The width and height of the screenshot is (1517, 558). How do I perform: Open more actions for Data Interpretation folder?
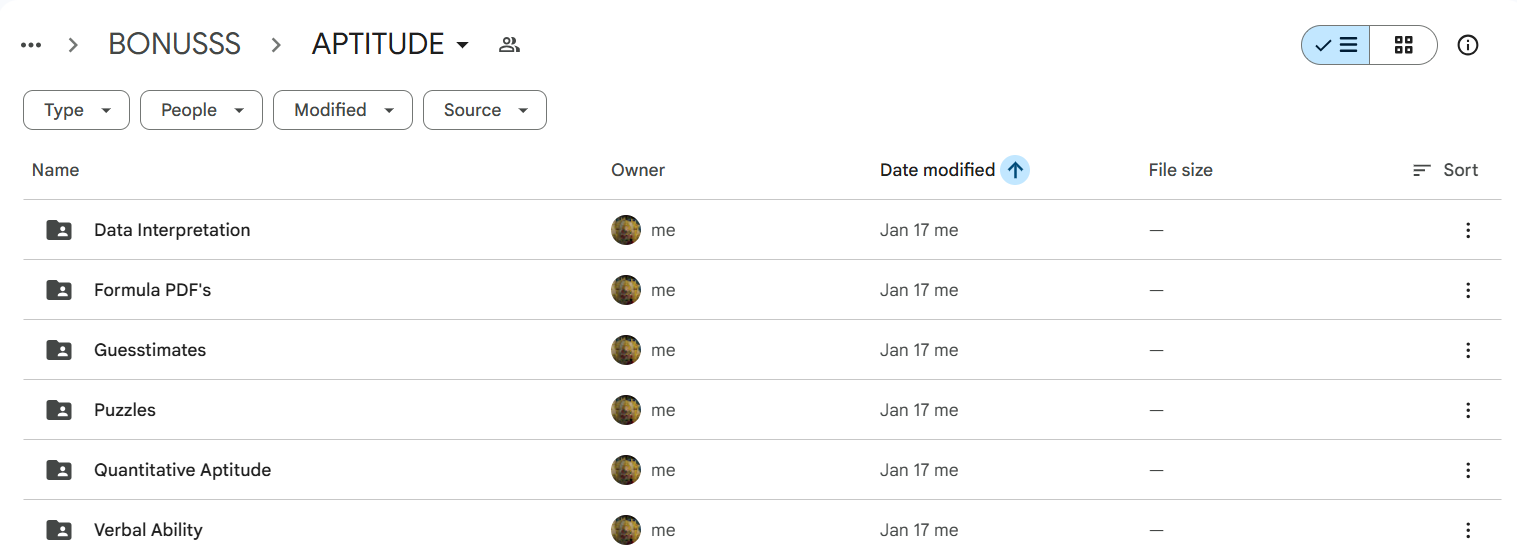point(1468,230)
